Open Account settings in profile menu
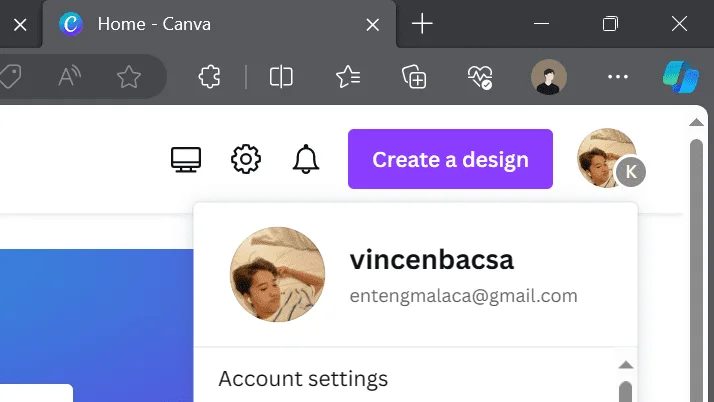The image size is (714, 402). point(303,379)
